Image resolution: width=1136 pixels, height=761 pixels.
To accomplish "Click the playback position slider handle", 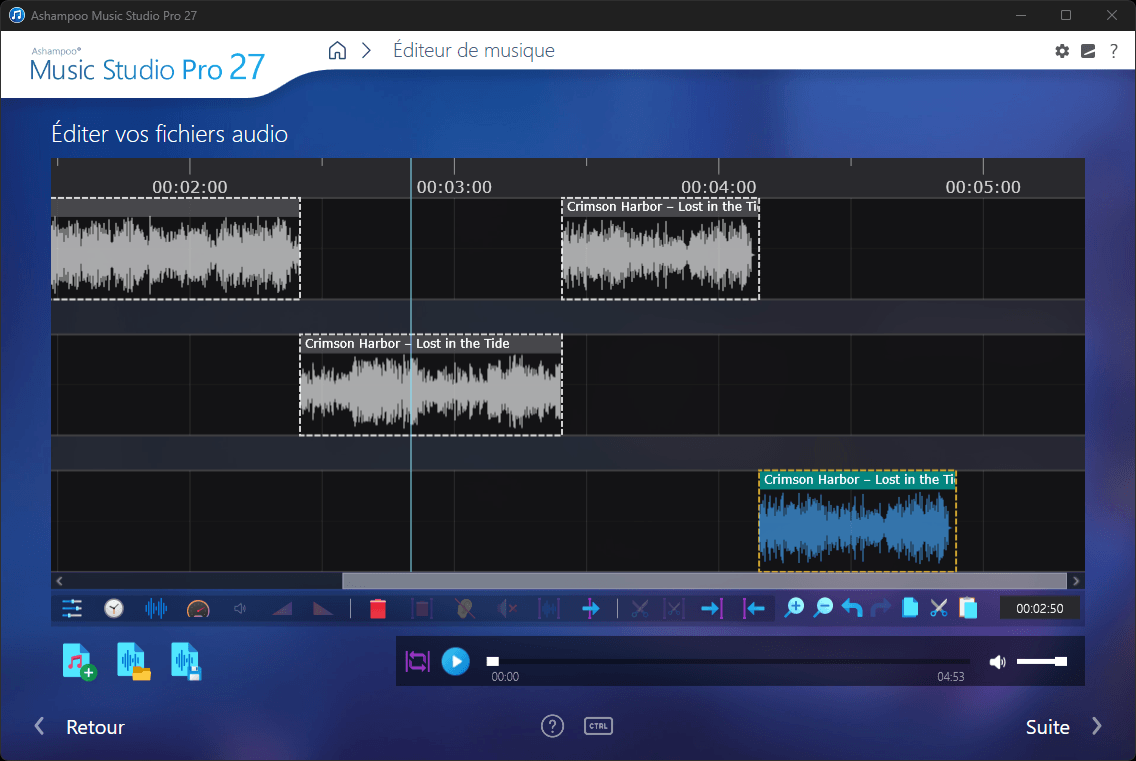I will (493, 661).
